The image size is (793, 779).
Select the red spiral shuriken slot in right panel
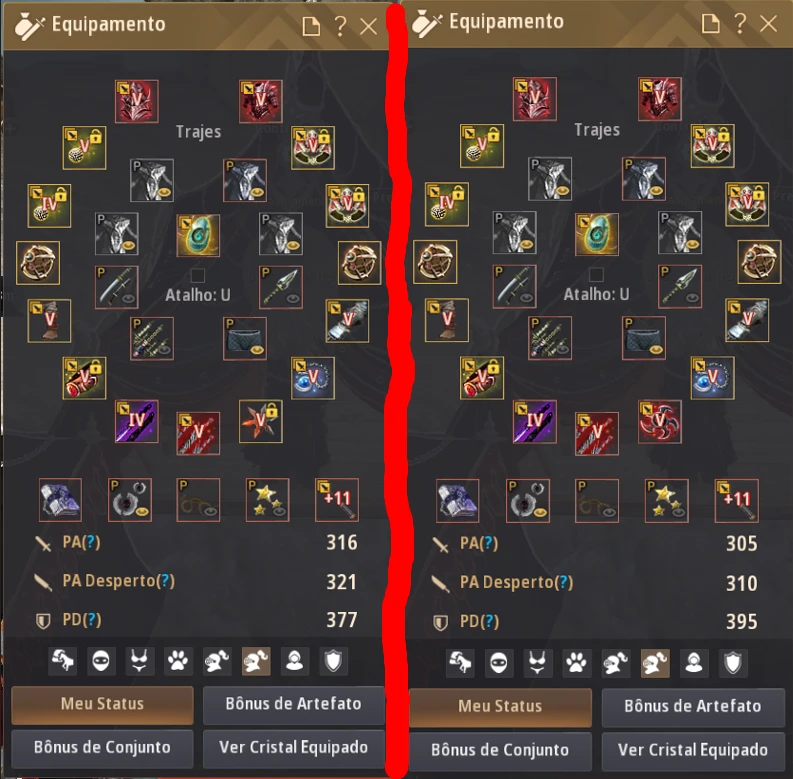click(659, 421)
